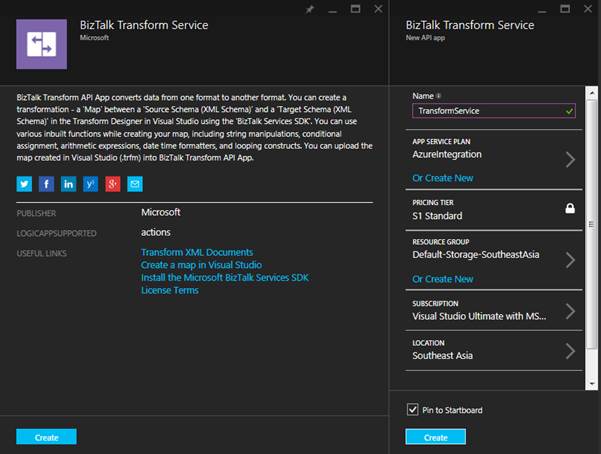
Task: Minimize the left BizTalk blade
Action: tap(332, 11)
